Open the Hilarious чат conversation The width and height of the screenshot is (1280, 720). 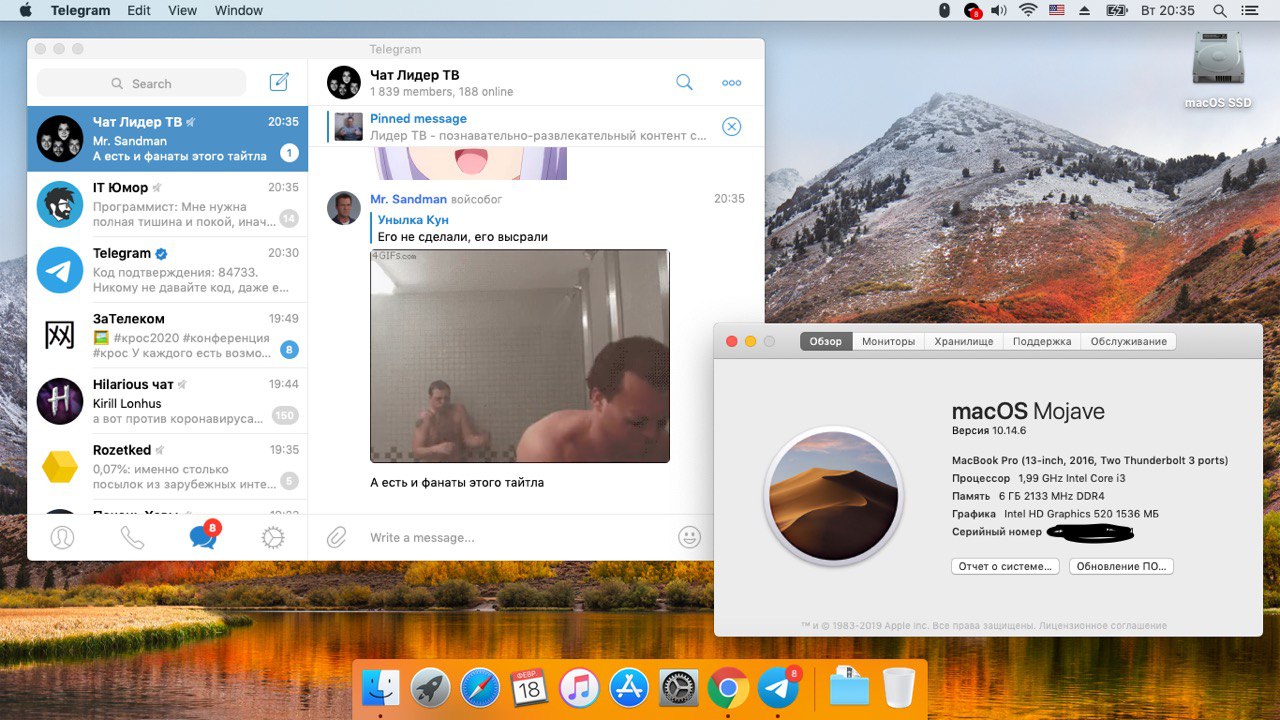tap(167, 401)
